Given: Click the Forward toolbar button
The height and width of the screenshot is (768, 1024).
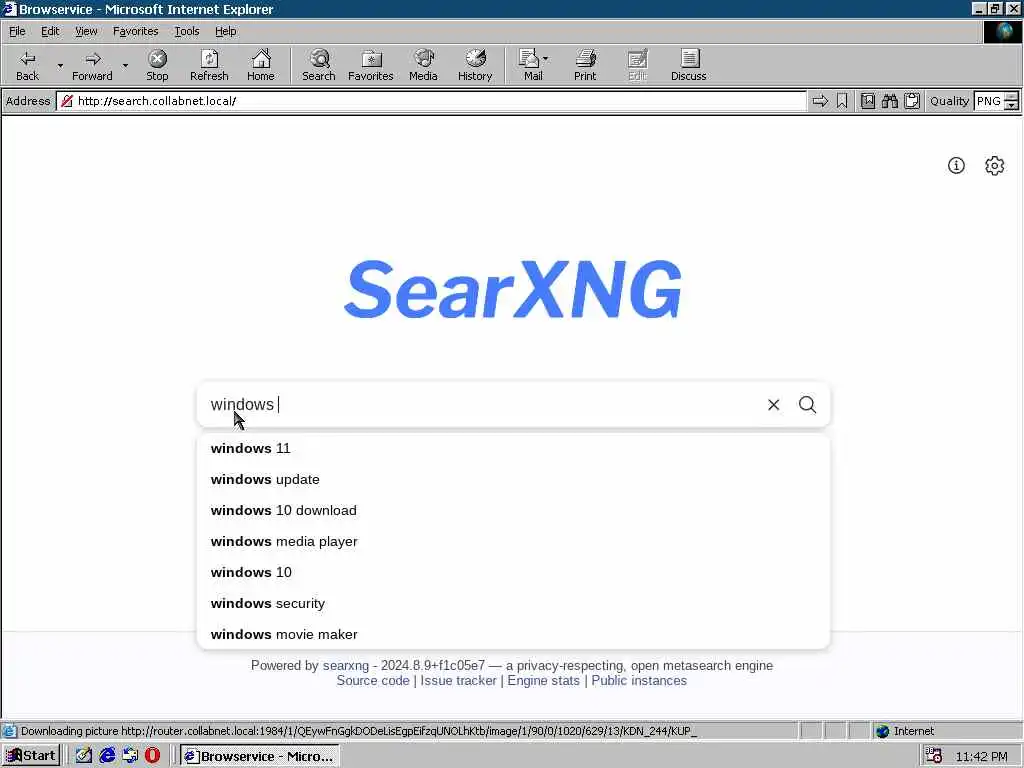Looking at the screenshot, I should pyautogui.click(x=92, y=65).
